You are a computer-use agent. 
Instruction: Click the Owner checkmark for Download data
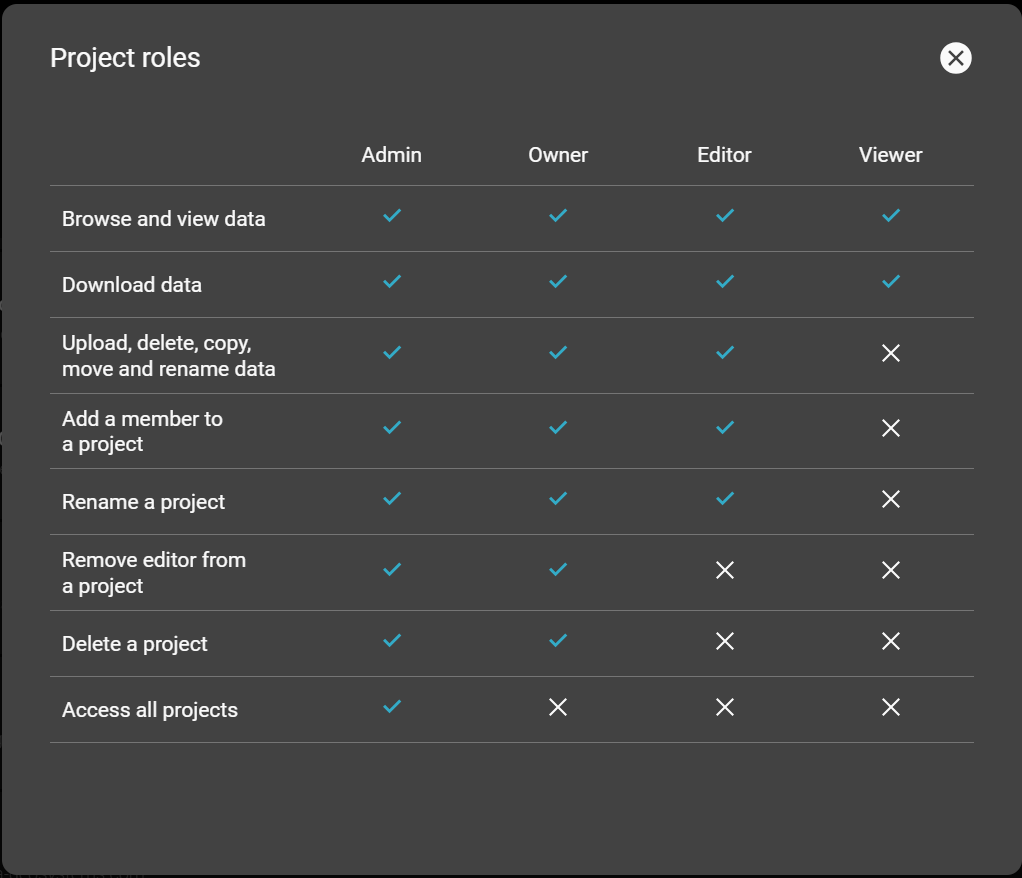558,281
